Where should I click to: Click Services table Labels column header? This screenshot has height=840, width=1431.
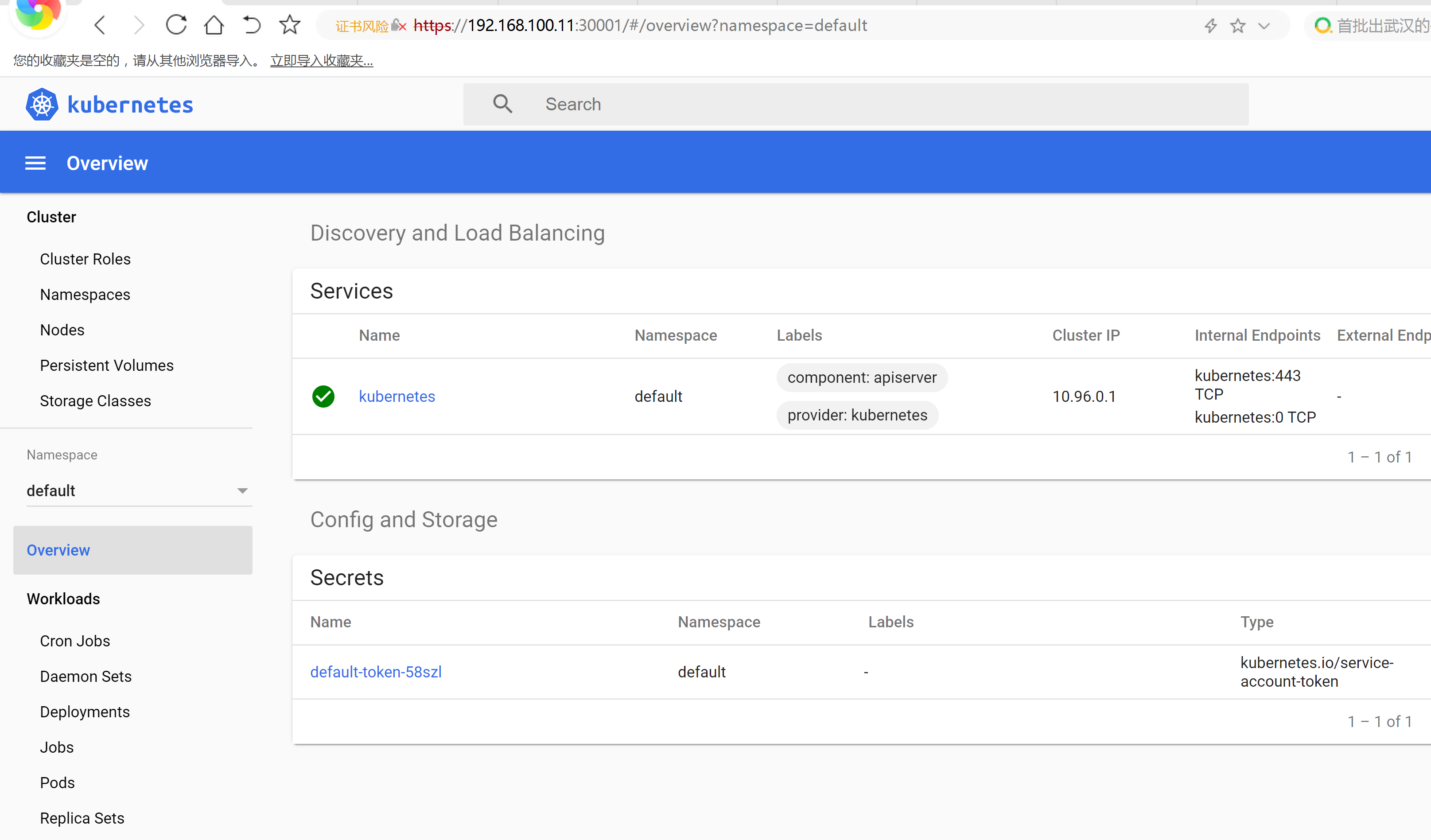pos(800,336)
